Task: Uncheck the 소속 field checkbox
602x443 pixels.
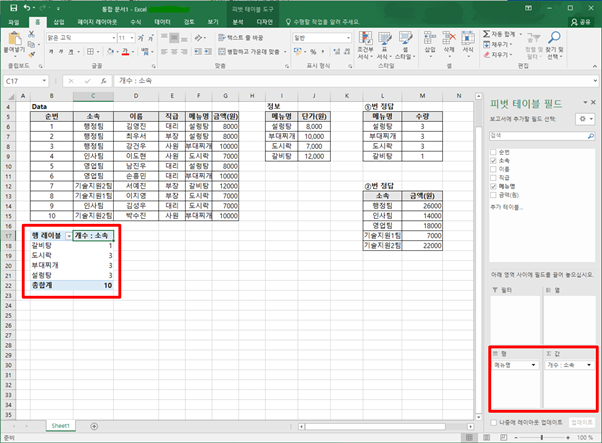Action: 493,160
